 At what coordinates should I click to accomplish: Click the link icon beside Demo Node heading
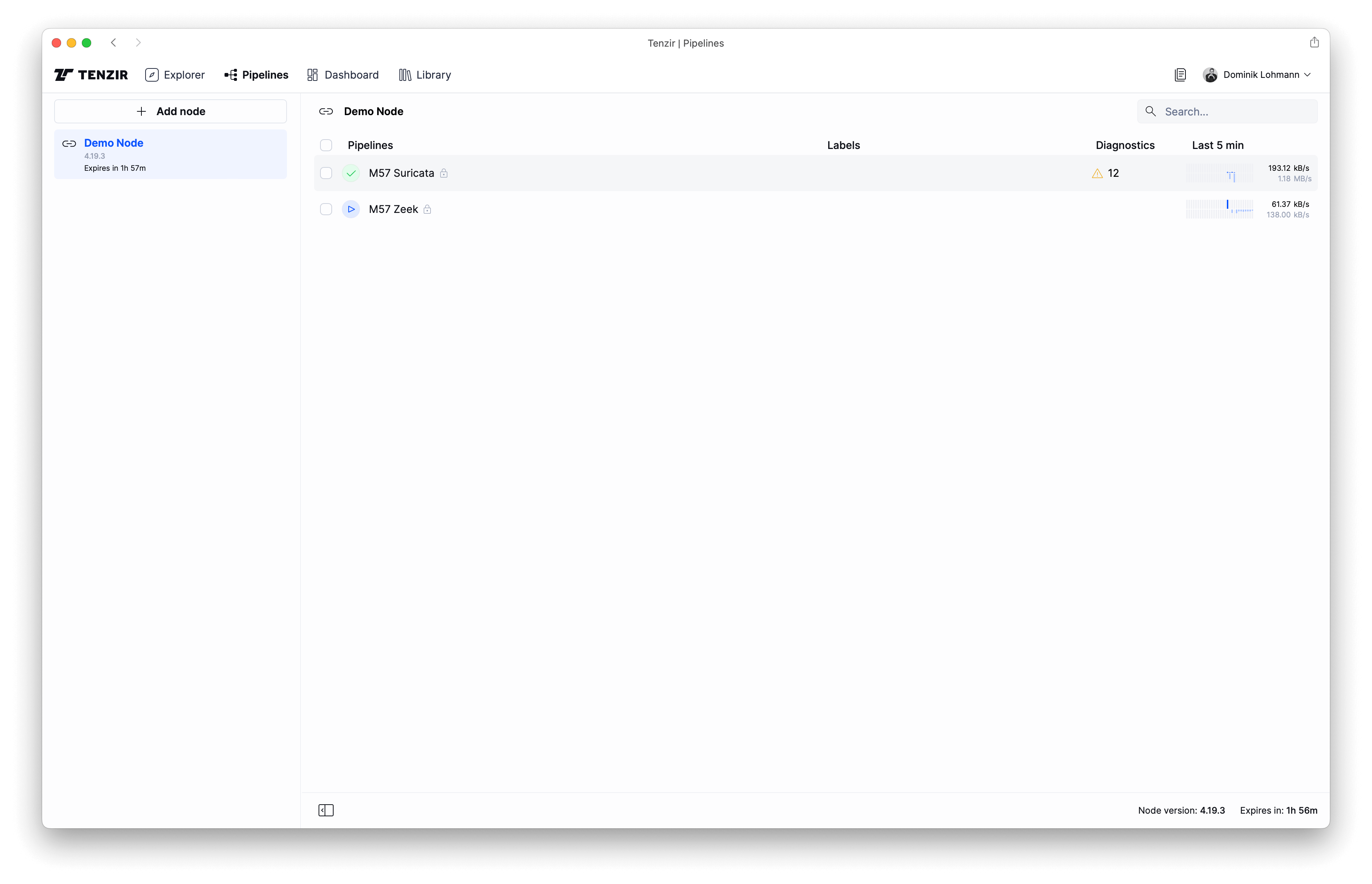(x=326, y=111)
